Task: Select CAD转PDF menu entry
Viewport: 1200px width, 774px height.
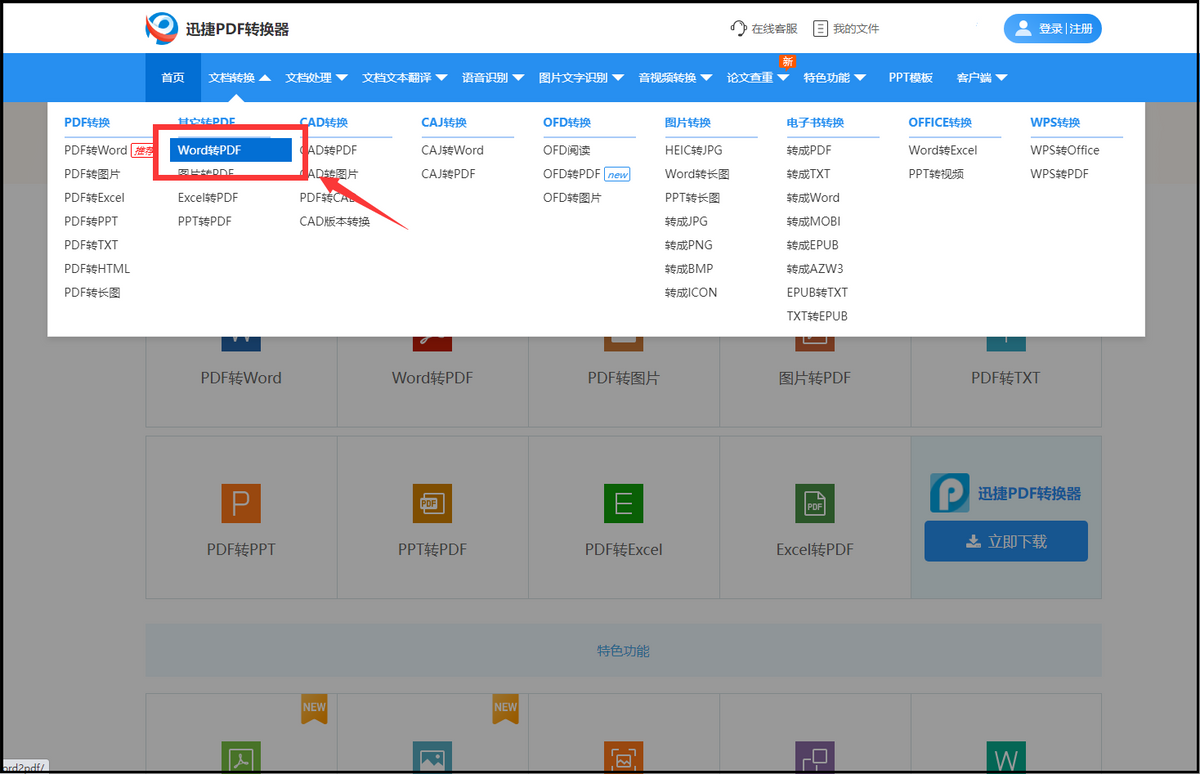Action: tap(328, 150)
